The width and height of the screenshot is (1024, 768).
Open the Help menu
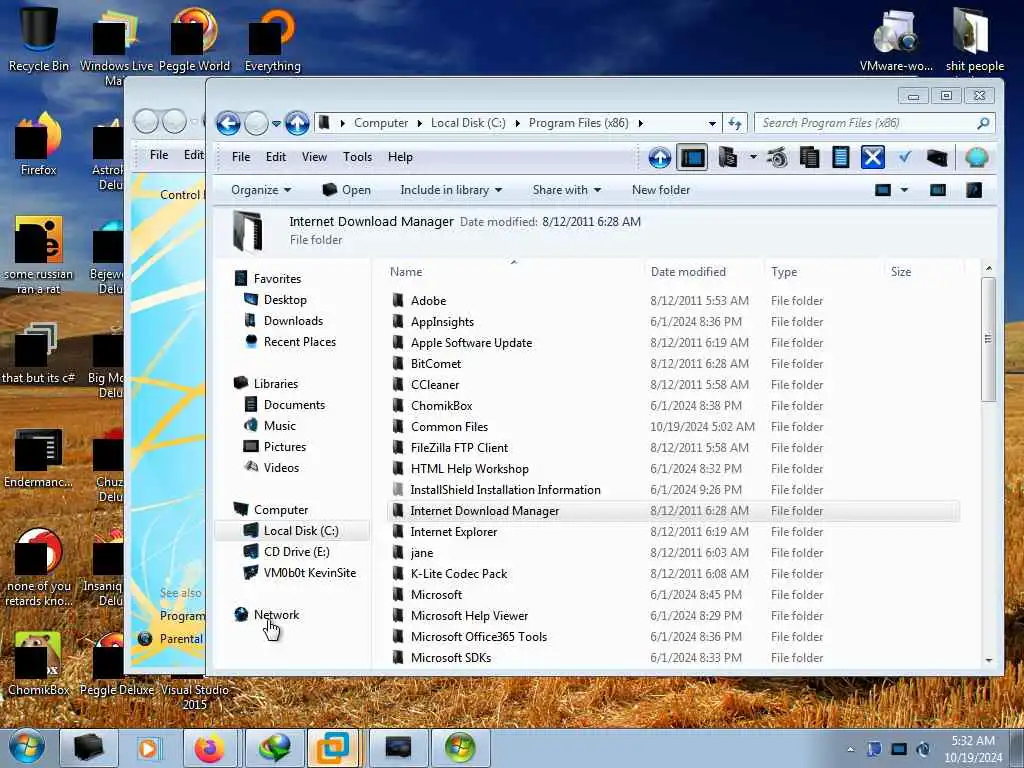tap(400, 157)
